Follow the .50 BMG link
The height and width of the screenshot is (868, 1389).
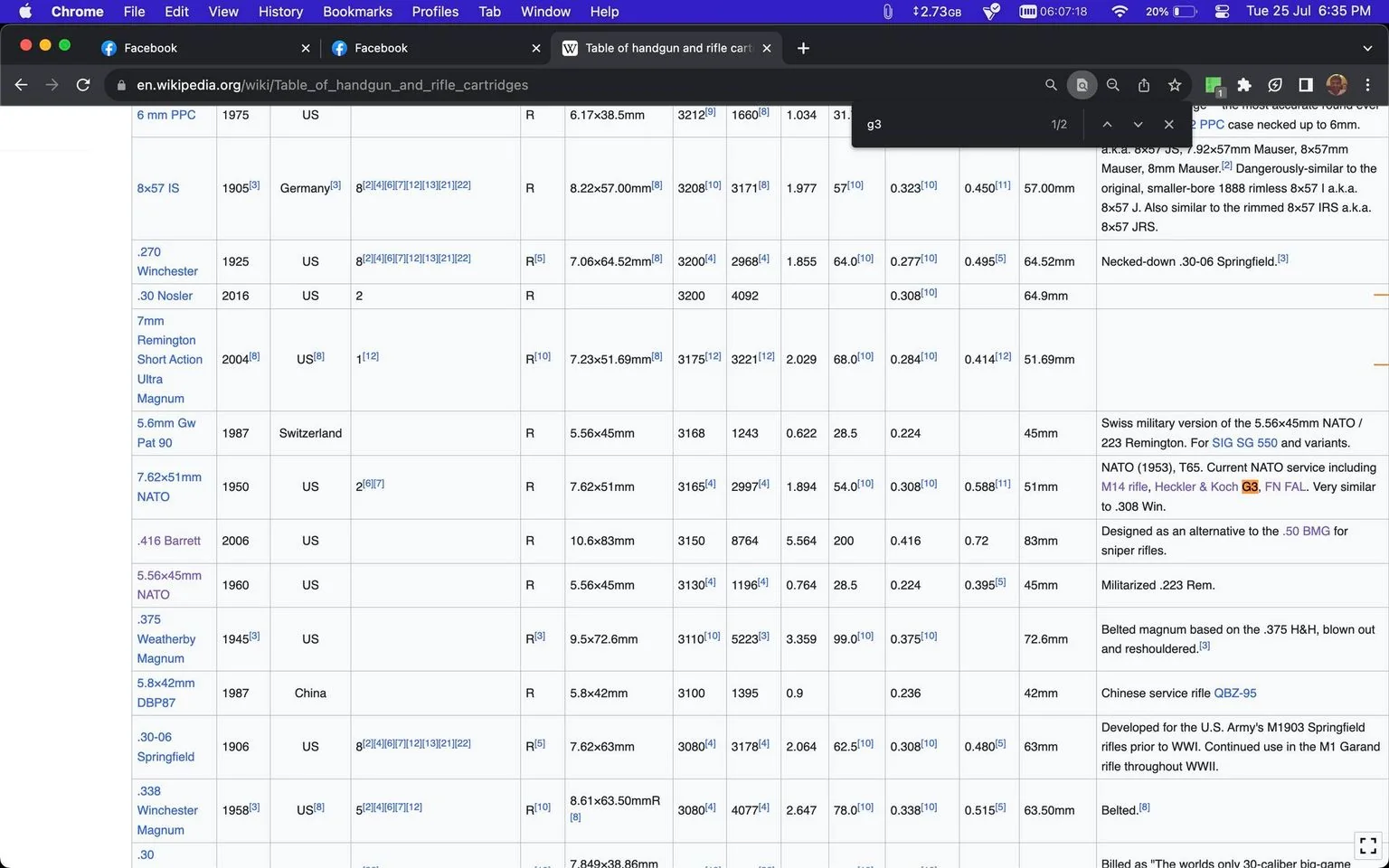pyautogui.click(x=1306, y=531)
